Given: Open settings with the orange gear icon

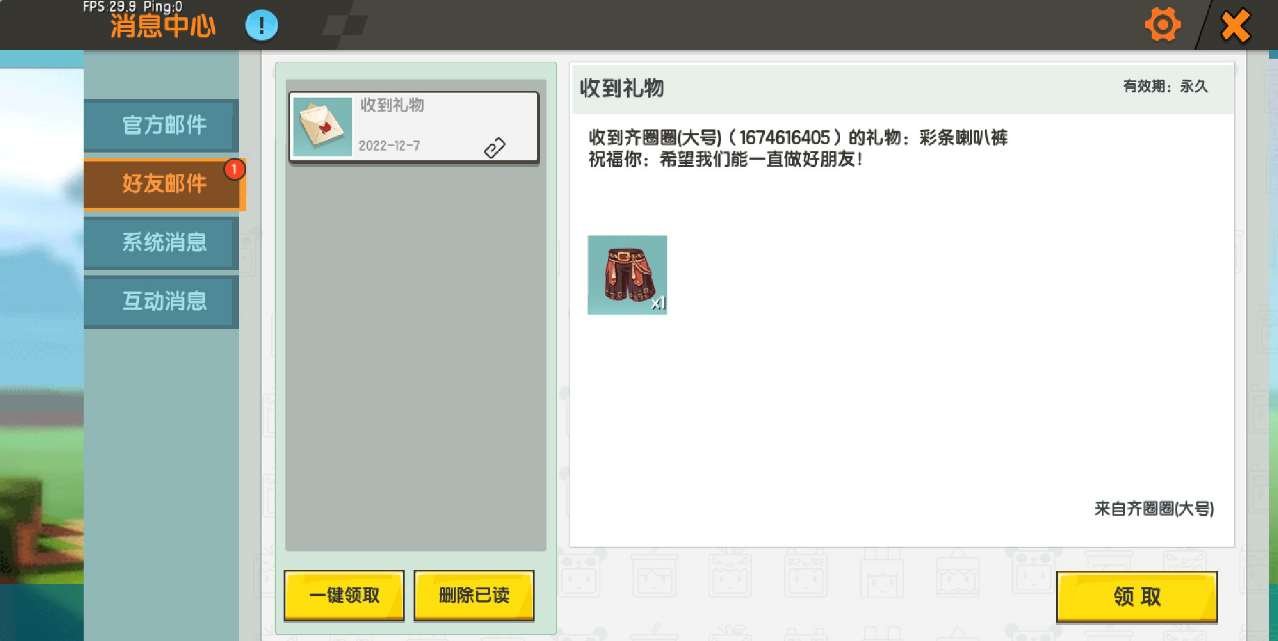Looking at the screenshot, I should [1162, 25].
